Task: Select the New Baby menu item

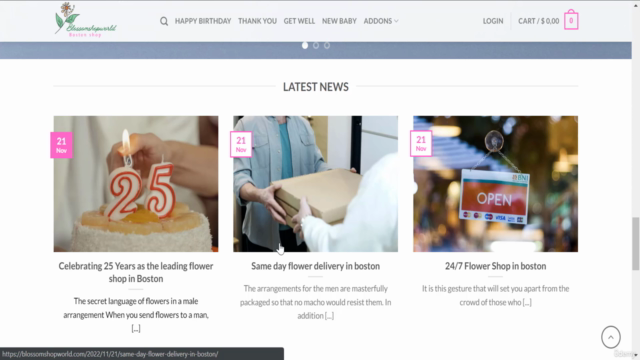Action: pos(339,21)
